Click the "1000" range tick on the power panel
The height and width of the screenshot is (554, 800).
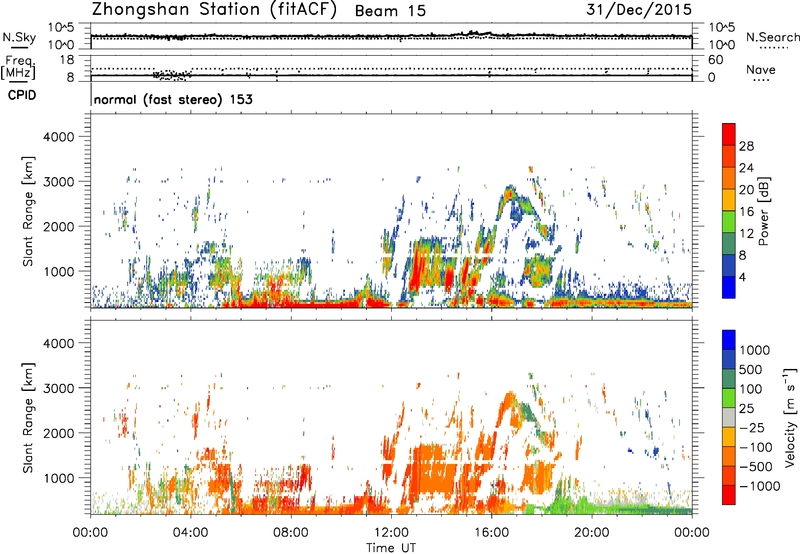click(x=58, y=271)
